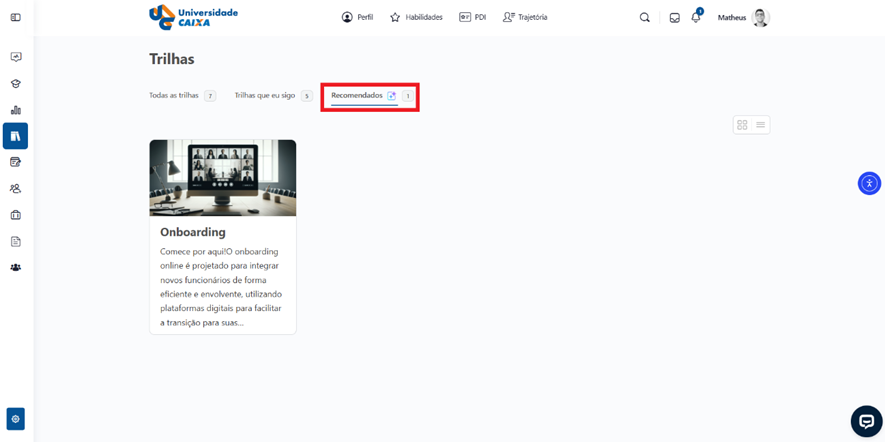Open the Onboarding card thumbnail image

click(223, 178)
